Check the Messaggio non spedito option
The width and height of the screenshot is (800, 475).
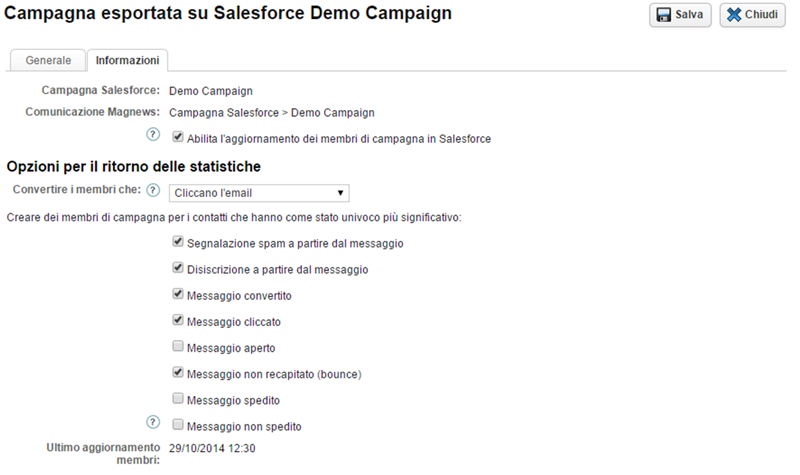(x=178, y=425)
